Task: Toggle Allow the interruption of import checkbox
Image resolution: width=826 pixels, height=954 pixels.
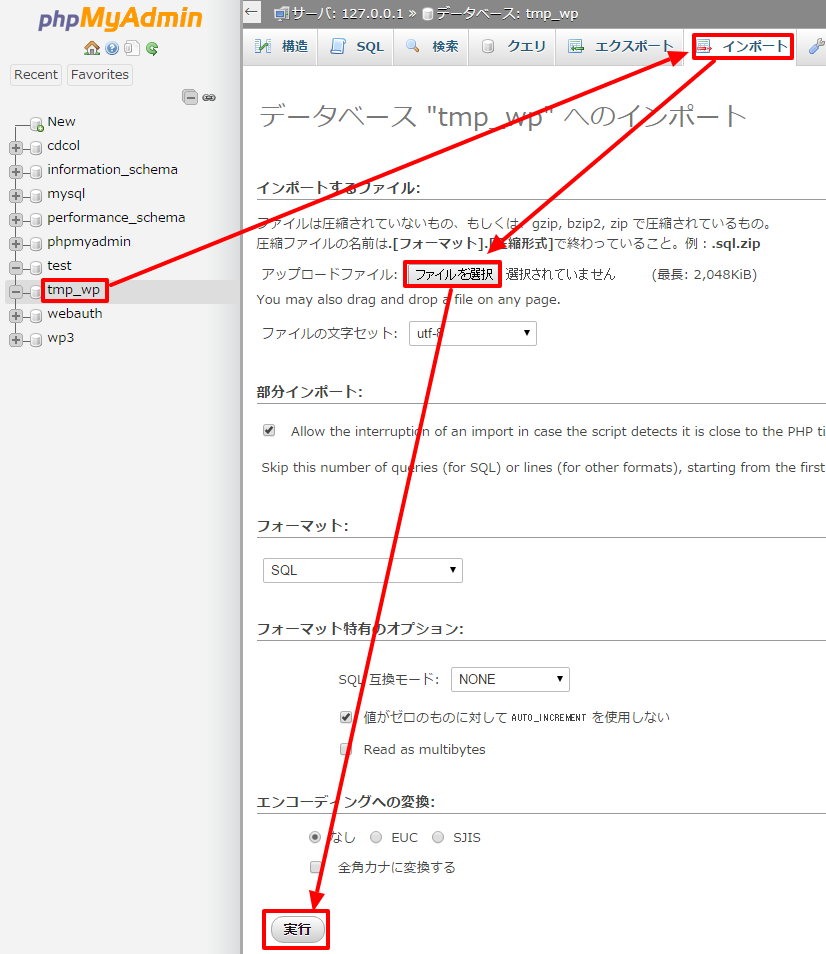Action: pyautogui.click(x=269, y=430)
